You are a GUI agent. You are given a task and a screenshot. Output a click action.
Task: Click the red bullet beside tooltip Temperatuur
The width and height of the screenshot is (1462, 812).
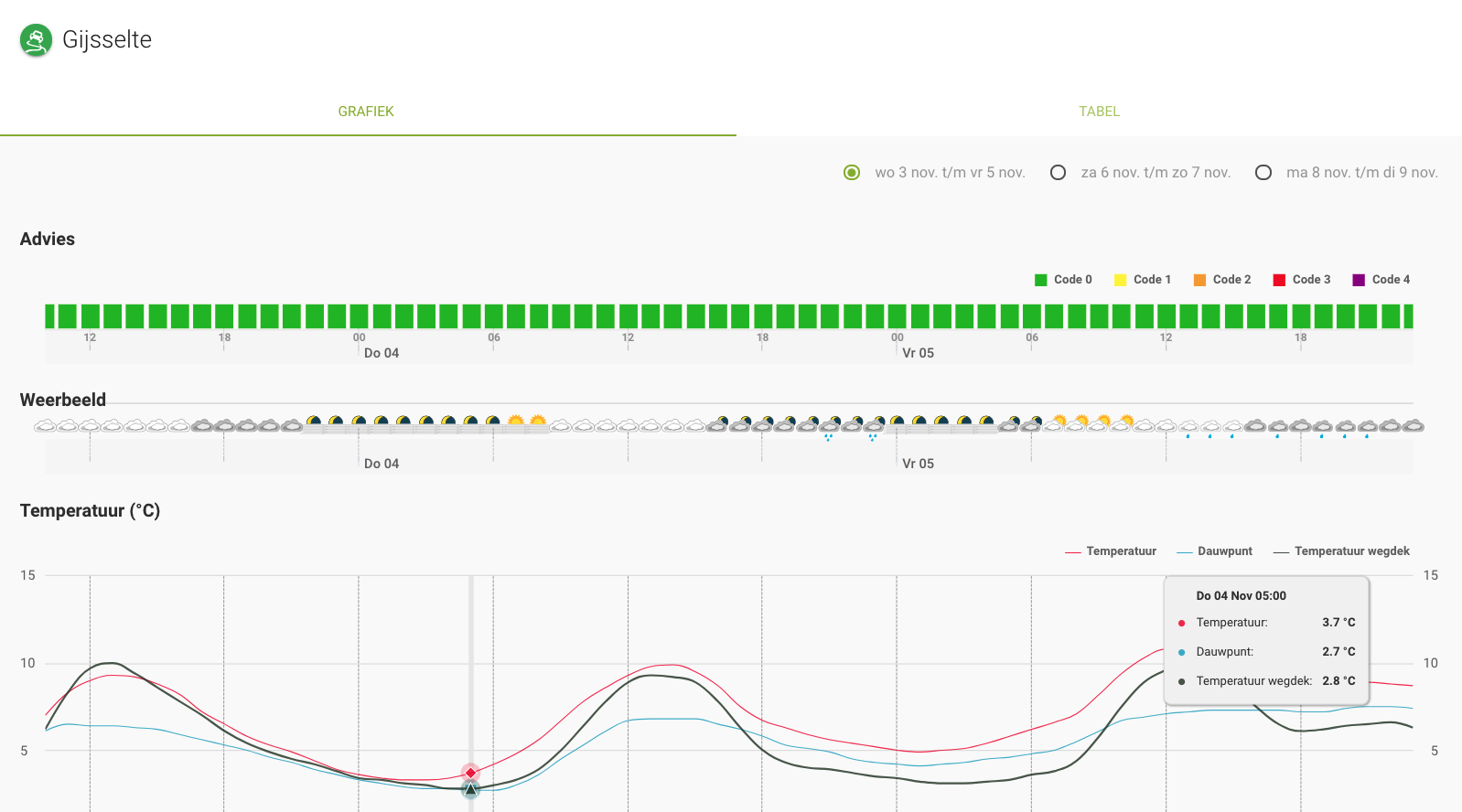click(x=1182, y=623)
